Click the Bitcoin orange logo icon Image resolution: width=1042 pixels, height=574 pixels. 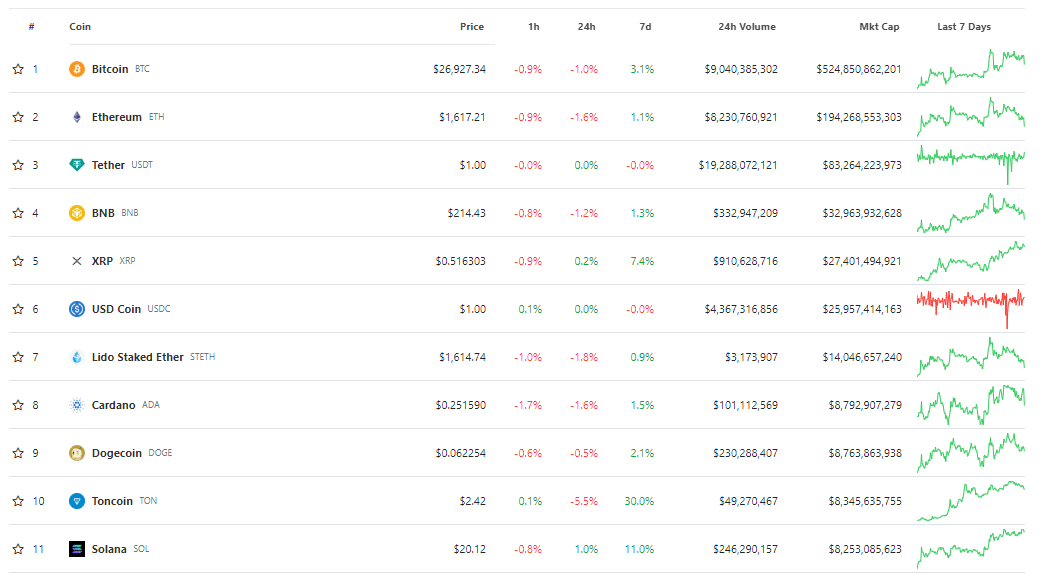point(77,69)
